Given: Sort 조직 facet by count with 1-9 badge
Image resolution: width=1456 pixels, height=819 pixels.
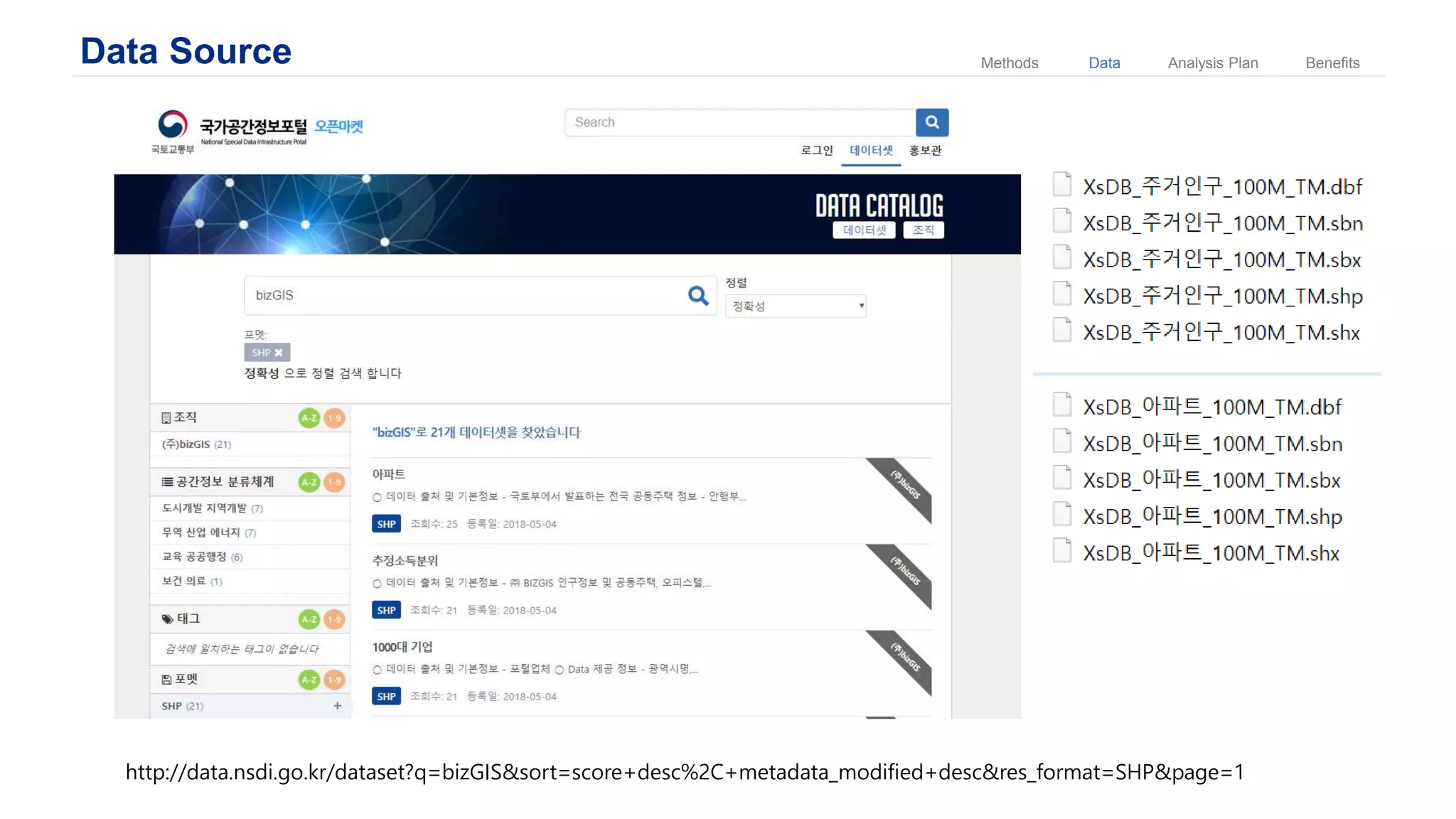Looking at the screenshot, I should (x=334, y=418).
